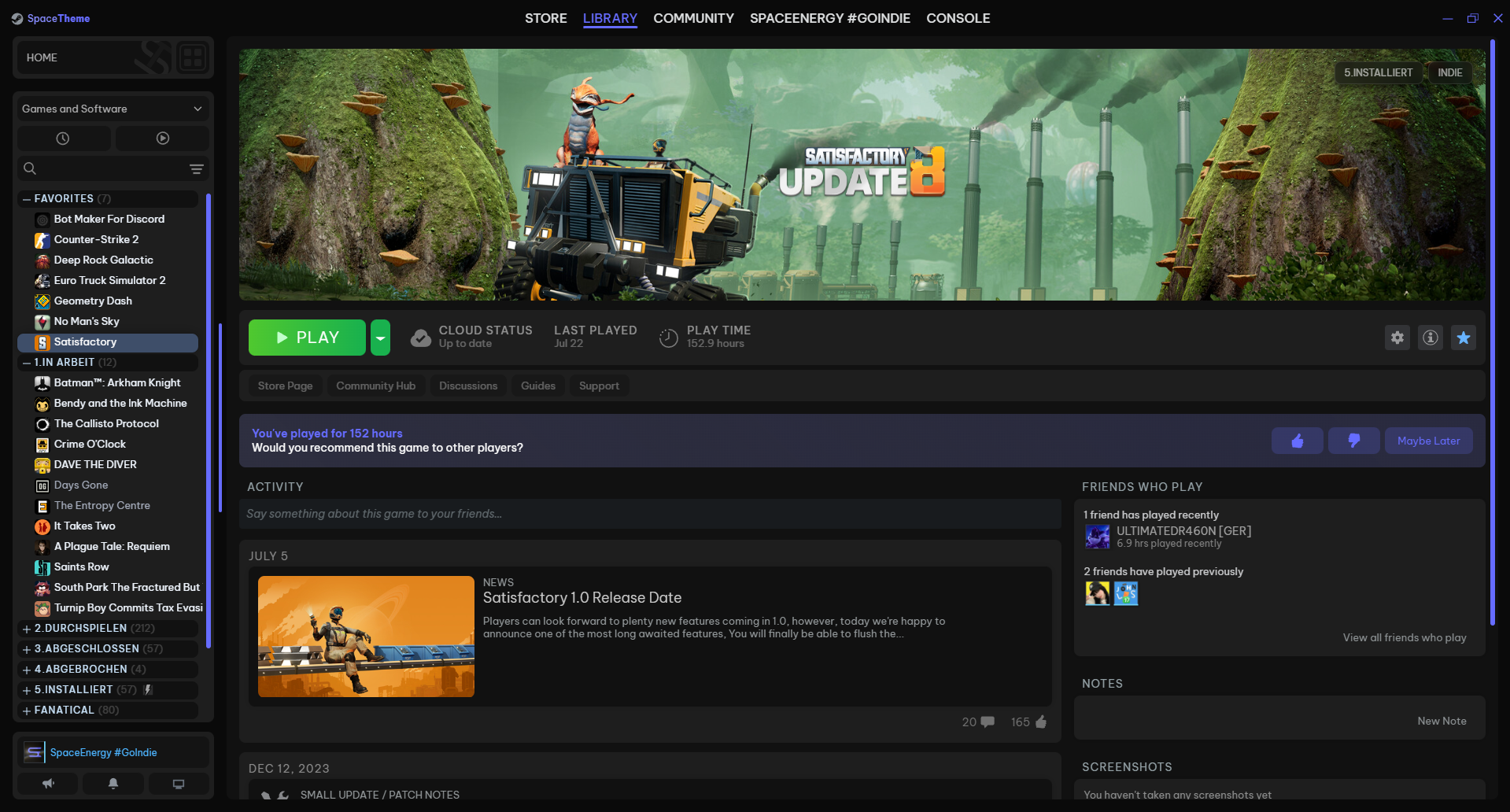Click the cloud status icon
Viewport: 1510px width, 812px height.
tap(421, 338)
